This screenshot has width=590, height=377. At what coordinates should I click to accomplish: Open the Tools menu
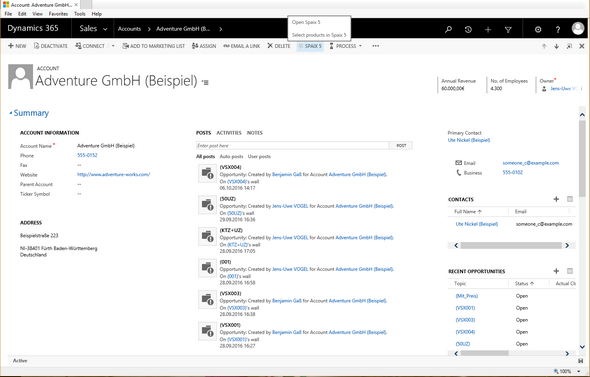click(x=79, y=14)
